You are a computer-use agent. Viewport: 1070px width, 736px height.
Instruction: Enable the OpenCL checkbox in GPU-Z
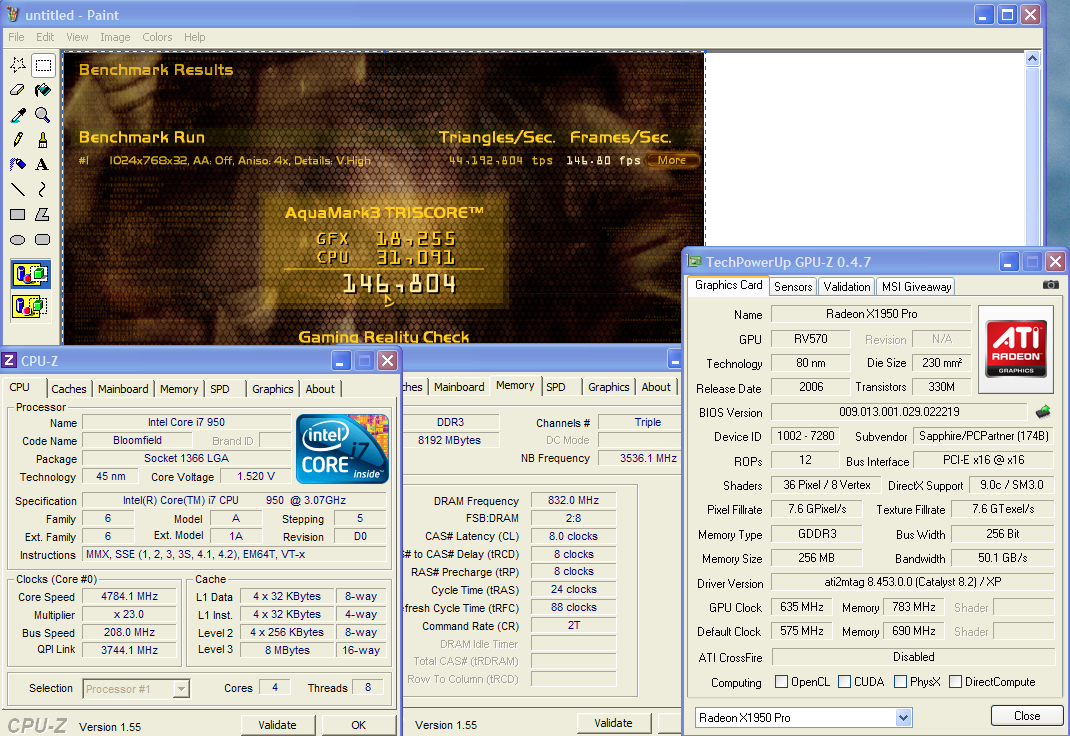[x=781, y=681]
